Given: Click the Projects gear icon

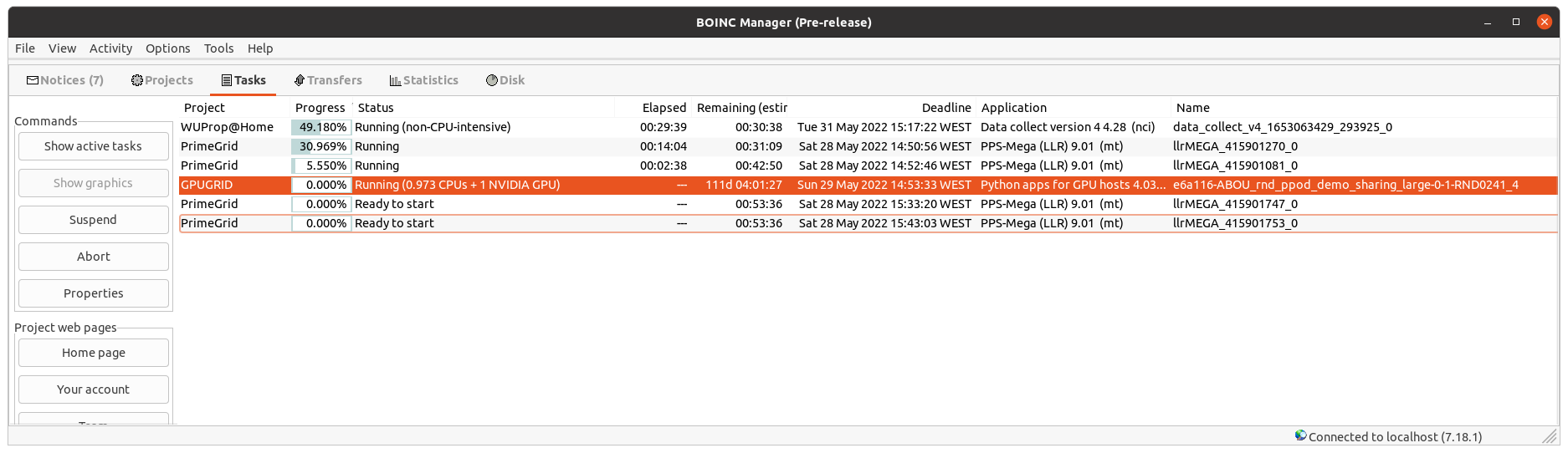Looking at the screenshot, I should (x=137, y=80).
